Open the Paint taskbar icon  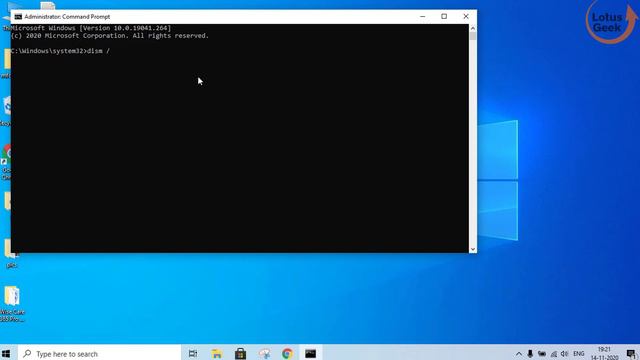click(264, 353)
